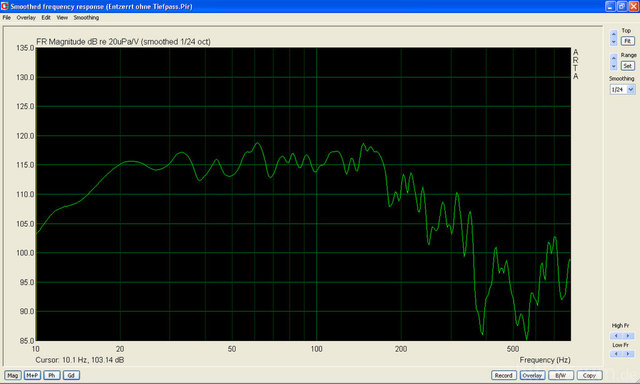Image resolution: width=640 pixels, height=384 pixels.
Task: Open the File menu
Action: tap(7, 18)
